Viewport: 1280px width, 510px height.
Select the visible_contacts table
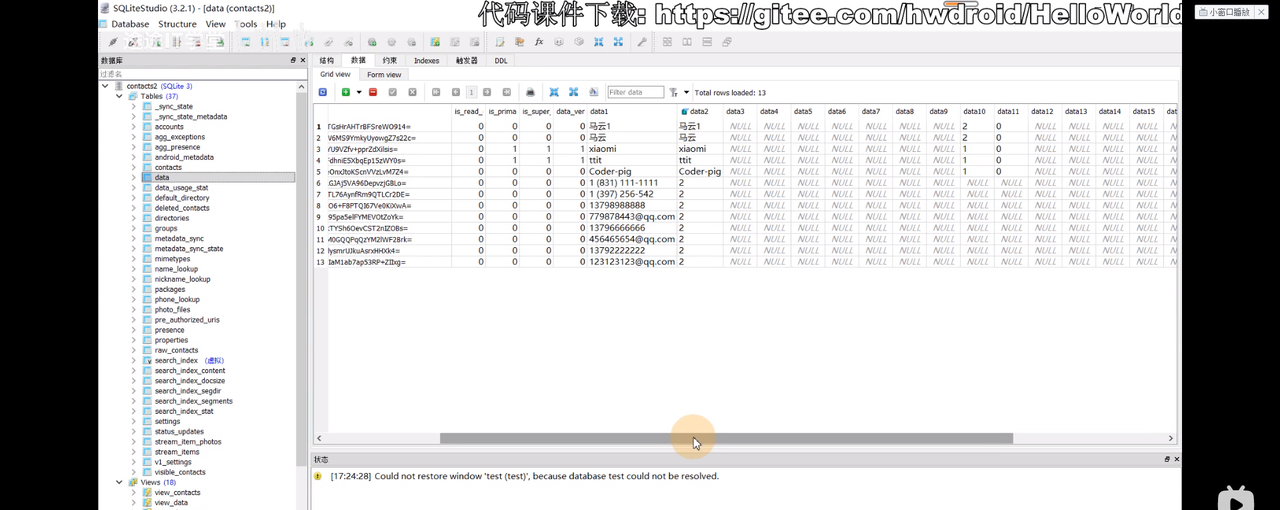click(x=180, y=472)
